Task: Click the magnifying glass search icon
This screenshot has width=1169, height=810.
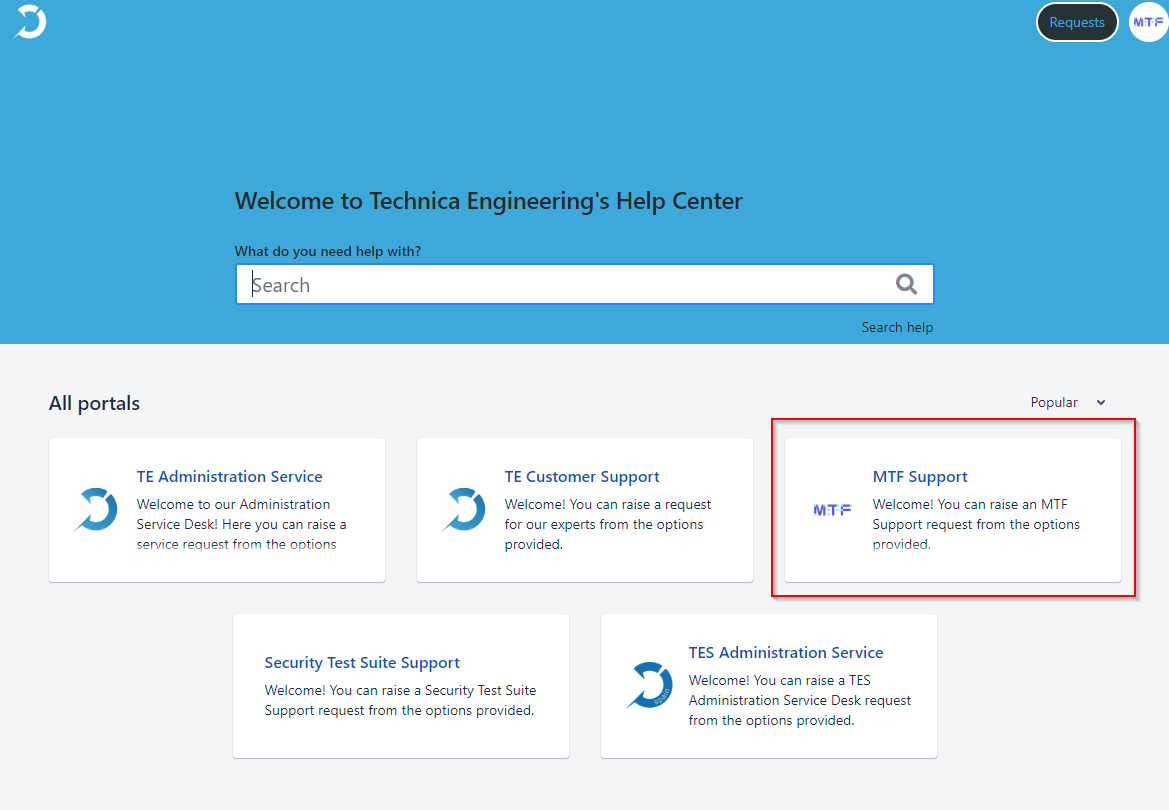Action: tap(906, 285)
